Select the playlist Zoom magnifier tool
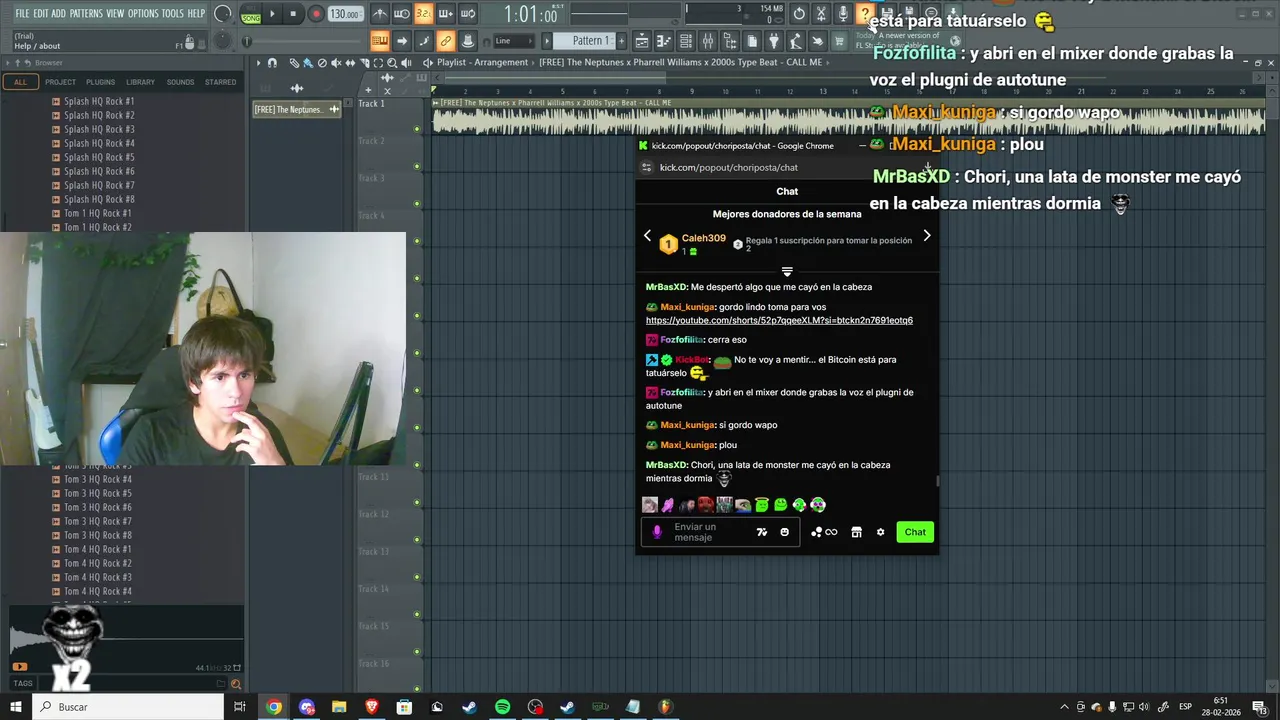 [392, 62]
